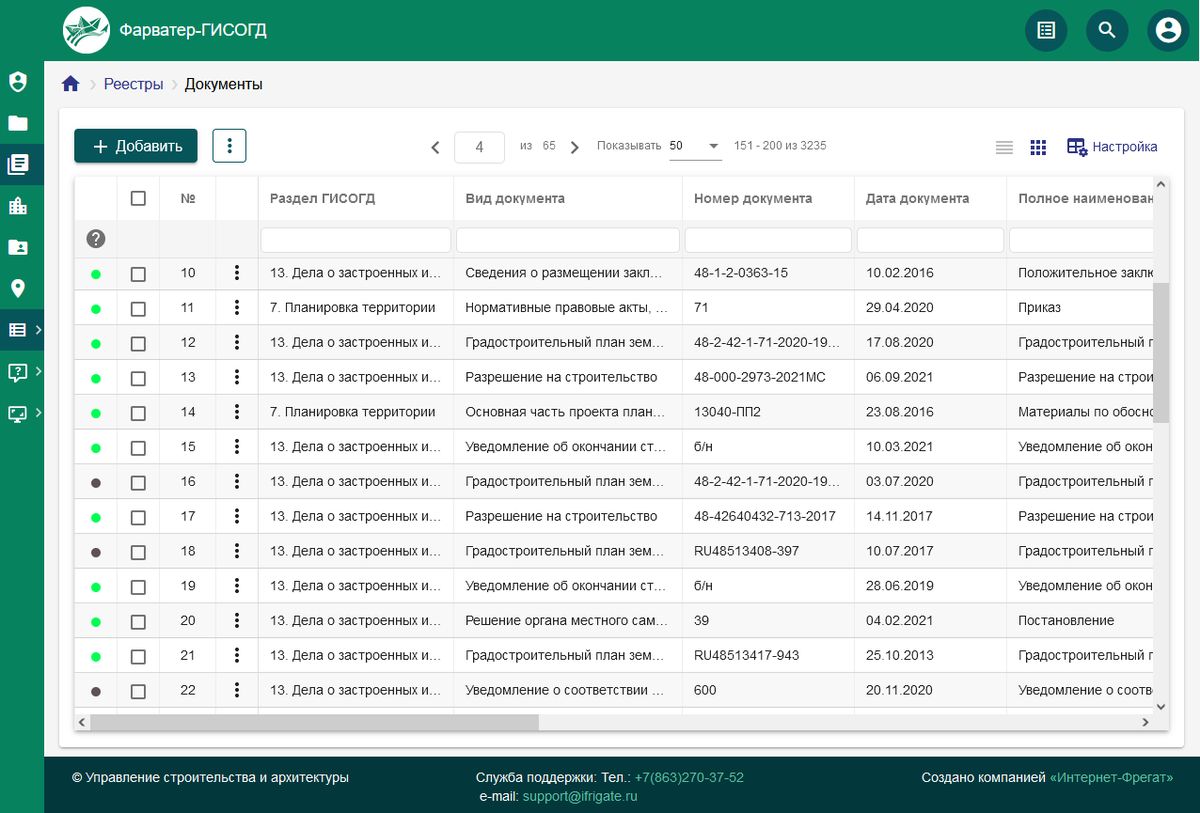Open the user account profile icon
Viewport: 1200px width, 813px height.
[x=1167, y=30]
